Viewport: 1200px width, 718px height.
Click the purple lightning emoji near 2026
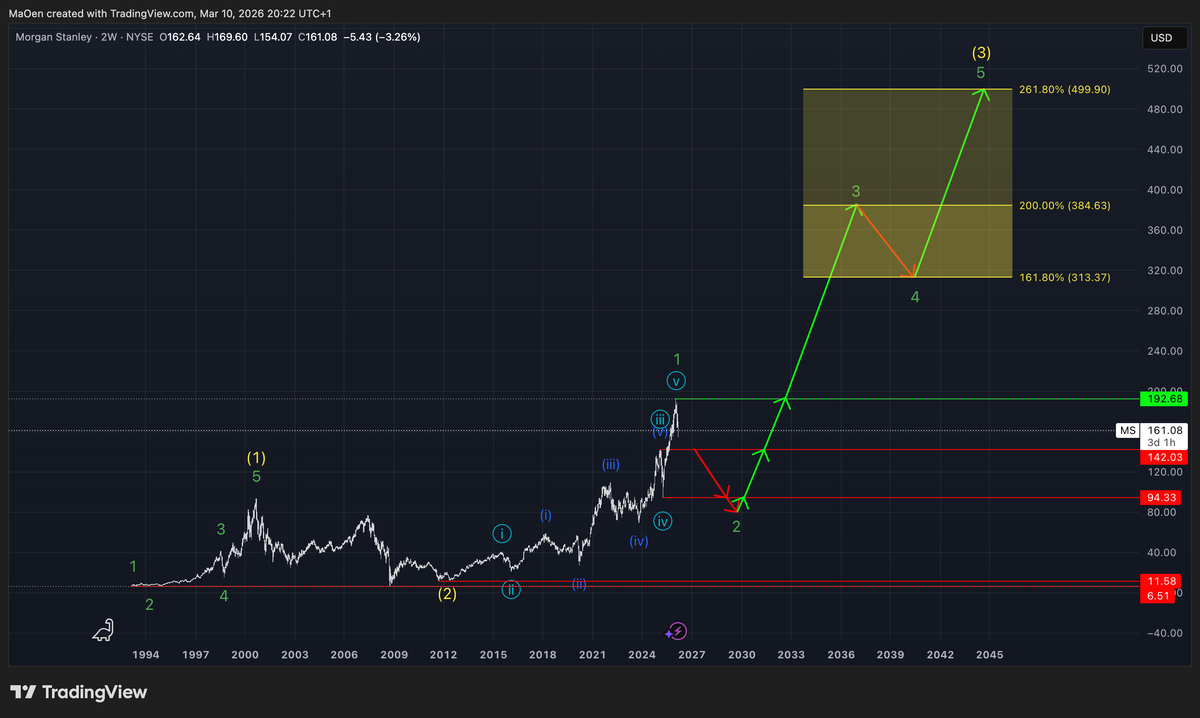(x=676, y=631)
